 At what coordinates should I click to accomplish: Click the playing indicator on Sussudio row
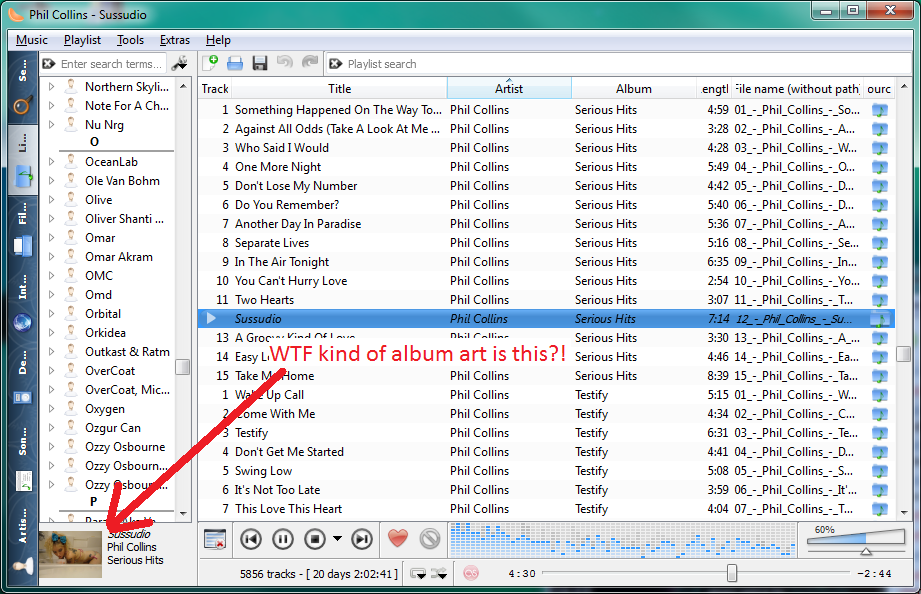pyautogui.click(x=211, y=318)
